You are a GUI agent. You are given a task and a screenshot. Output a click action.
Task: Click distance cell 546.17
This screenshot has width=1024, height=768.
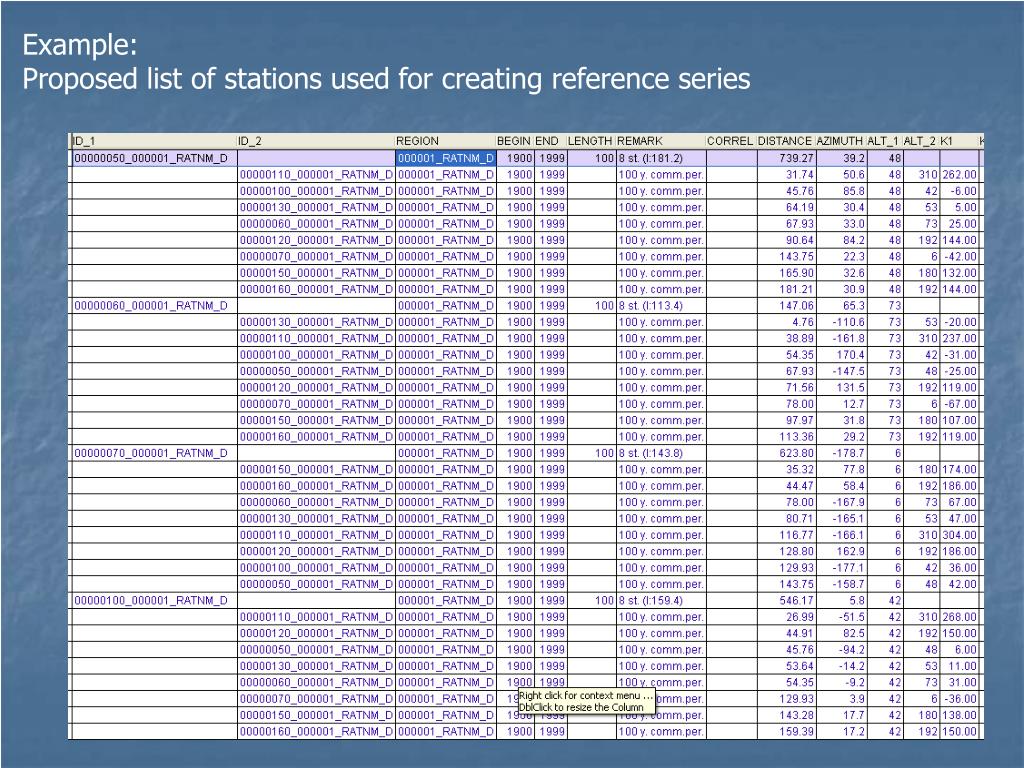coord(786,601)
